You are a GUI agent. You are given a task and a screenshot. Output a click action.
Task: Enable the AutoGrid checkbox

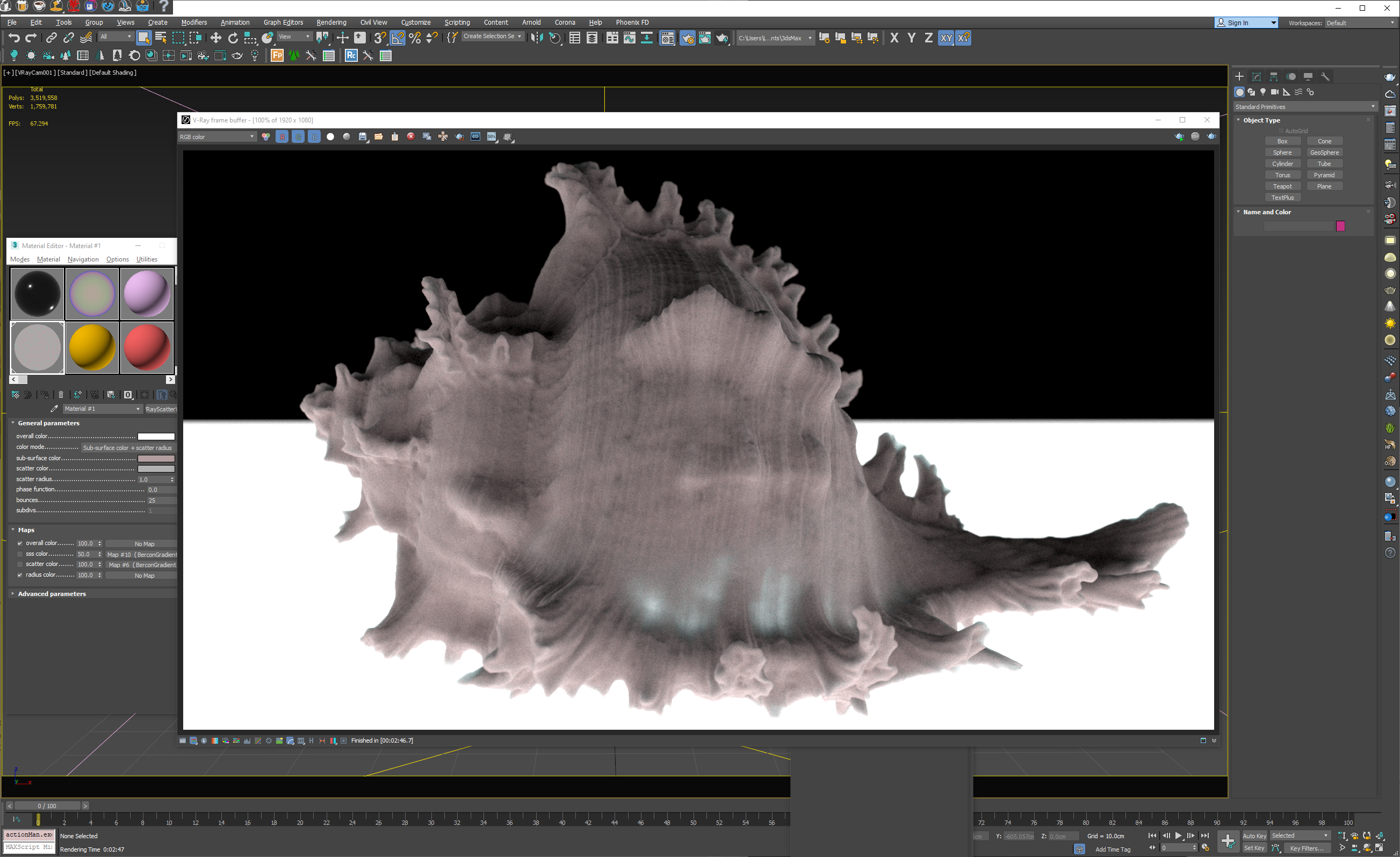1281,130
